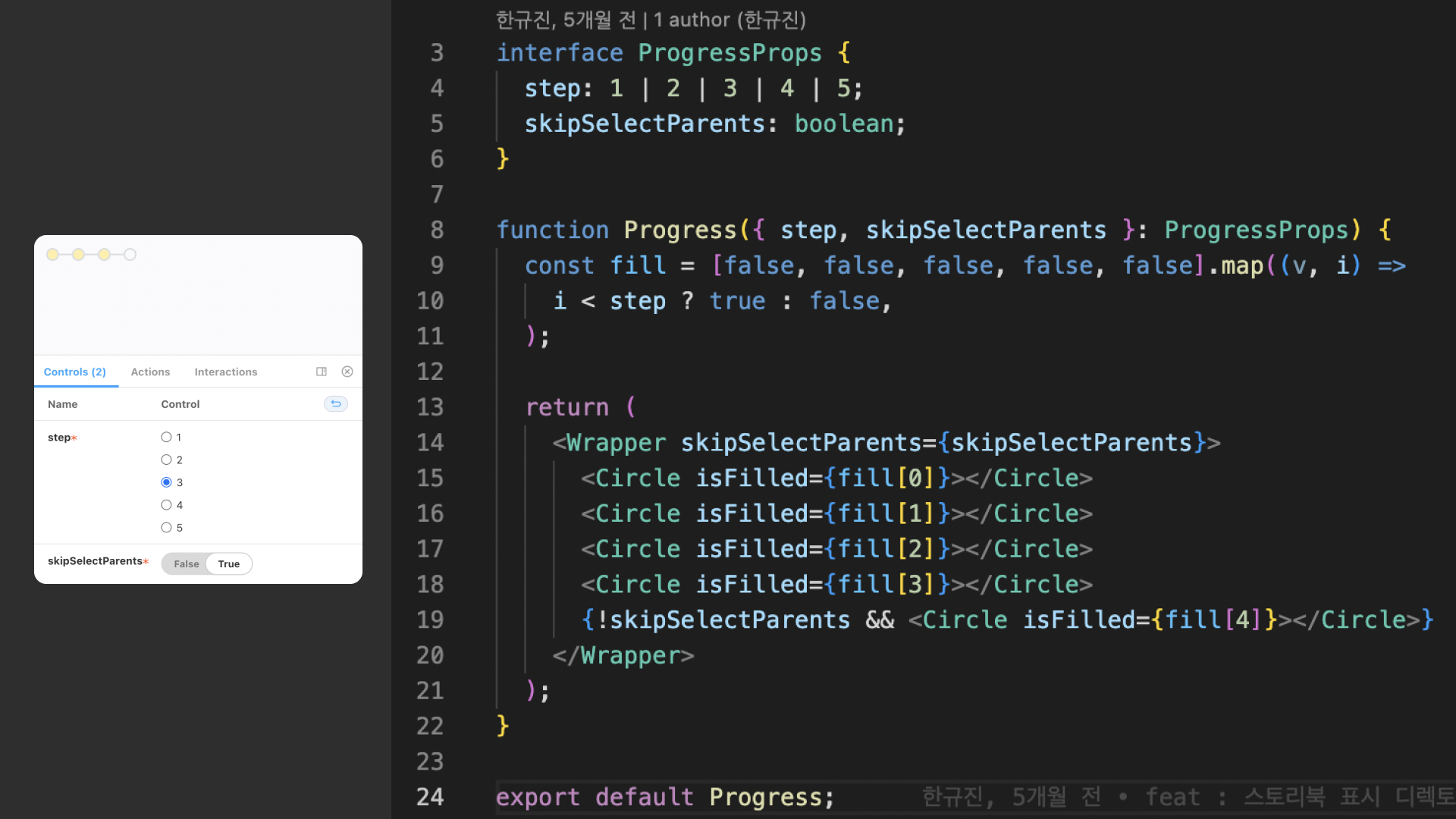The width and height of the screenshot is (1456, 819).
Task: Select step radio option 2
Action: [166, 460]
